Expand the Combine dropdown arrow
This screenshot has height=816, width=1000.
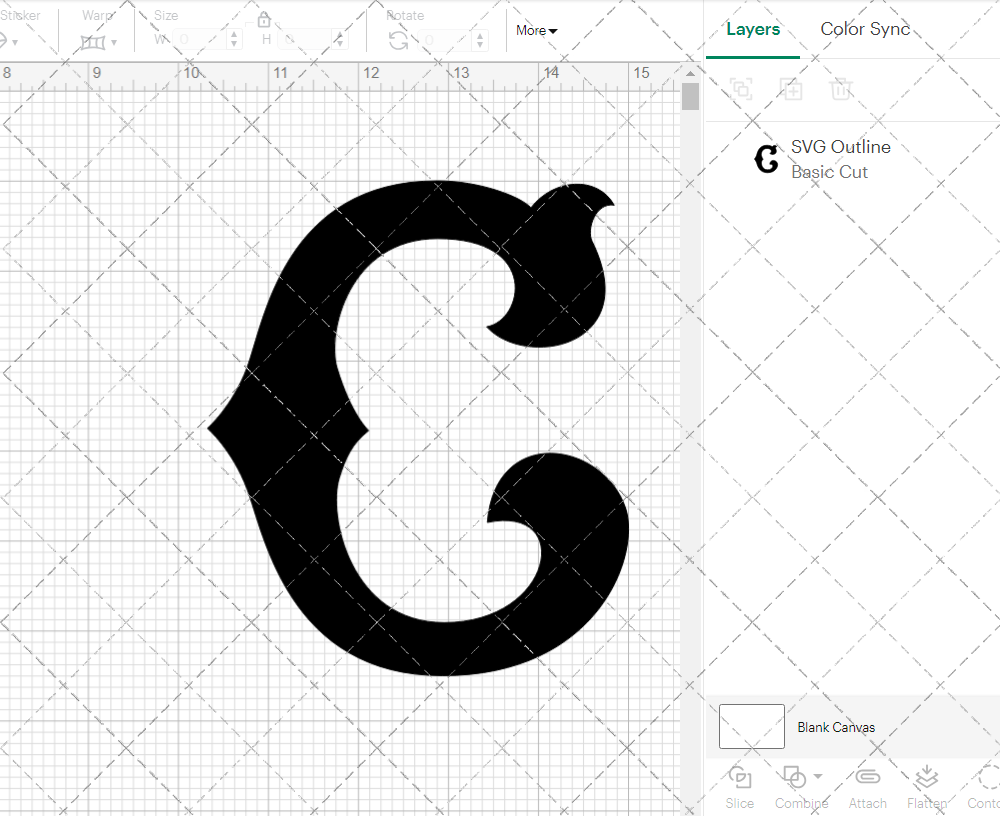(x=818, y=776)
